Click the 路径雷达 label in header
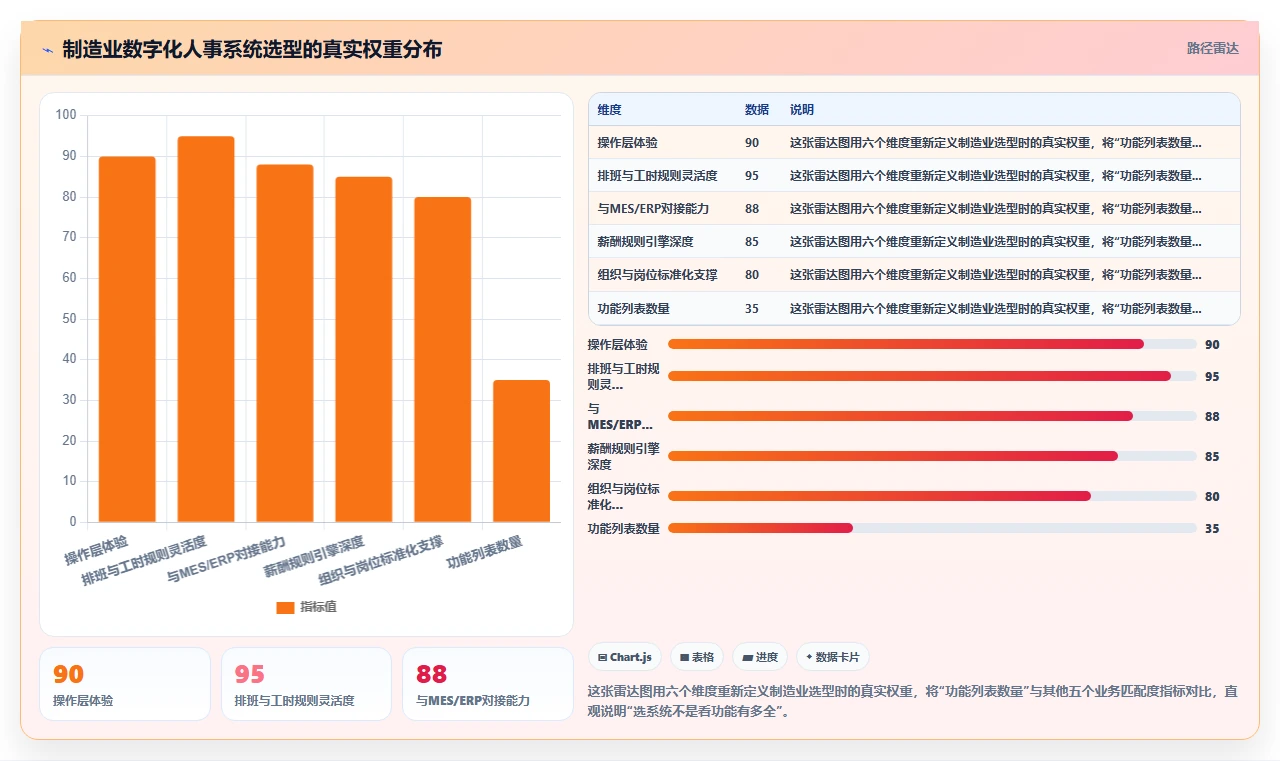 pos(1212,48)
